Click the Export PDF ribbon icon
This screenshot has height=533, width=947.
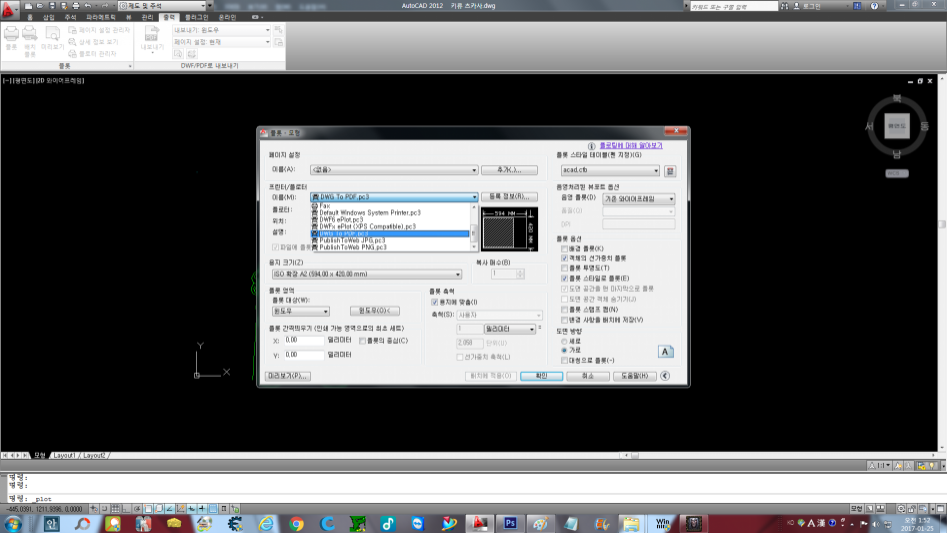point(152,34)
